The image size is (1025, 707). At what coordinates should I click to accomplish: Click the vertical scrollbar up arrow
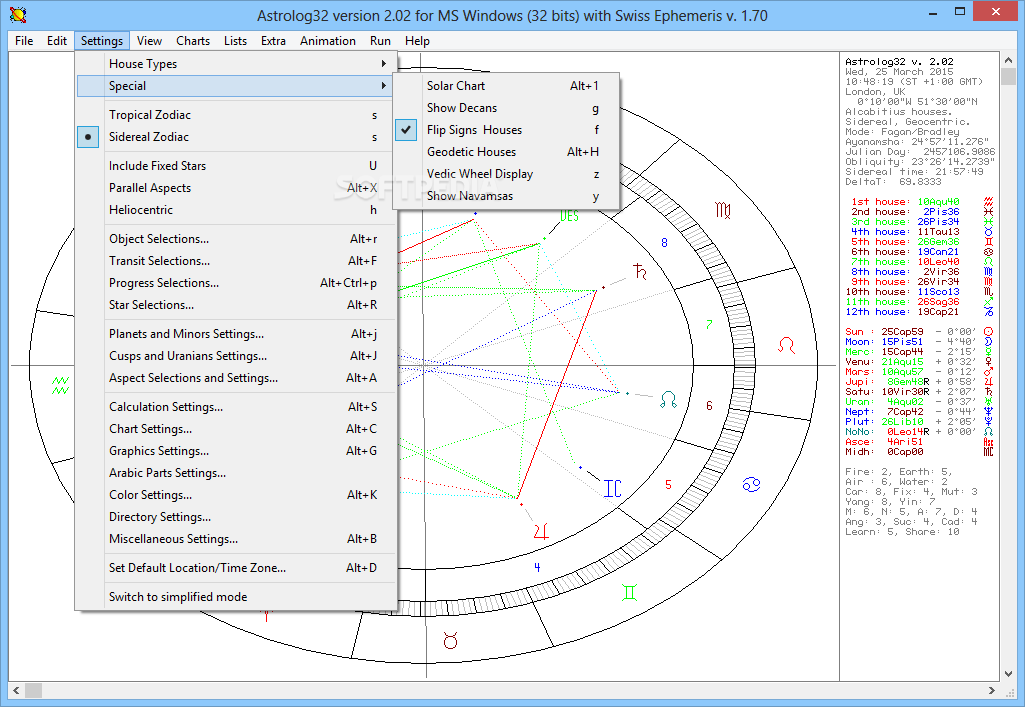point(1008,60)
